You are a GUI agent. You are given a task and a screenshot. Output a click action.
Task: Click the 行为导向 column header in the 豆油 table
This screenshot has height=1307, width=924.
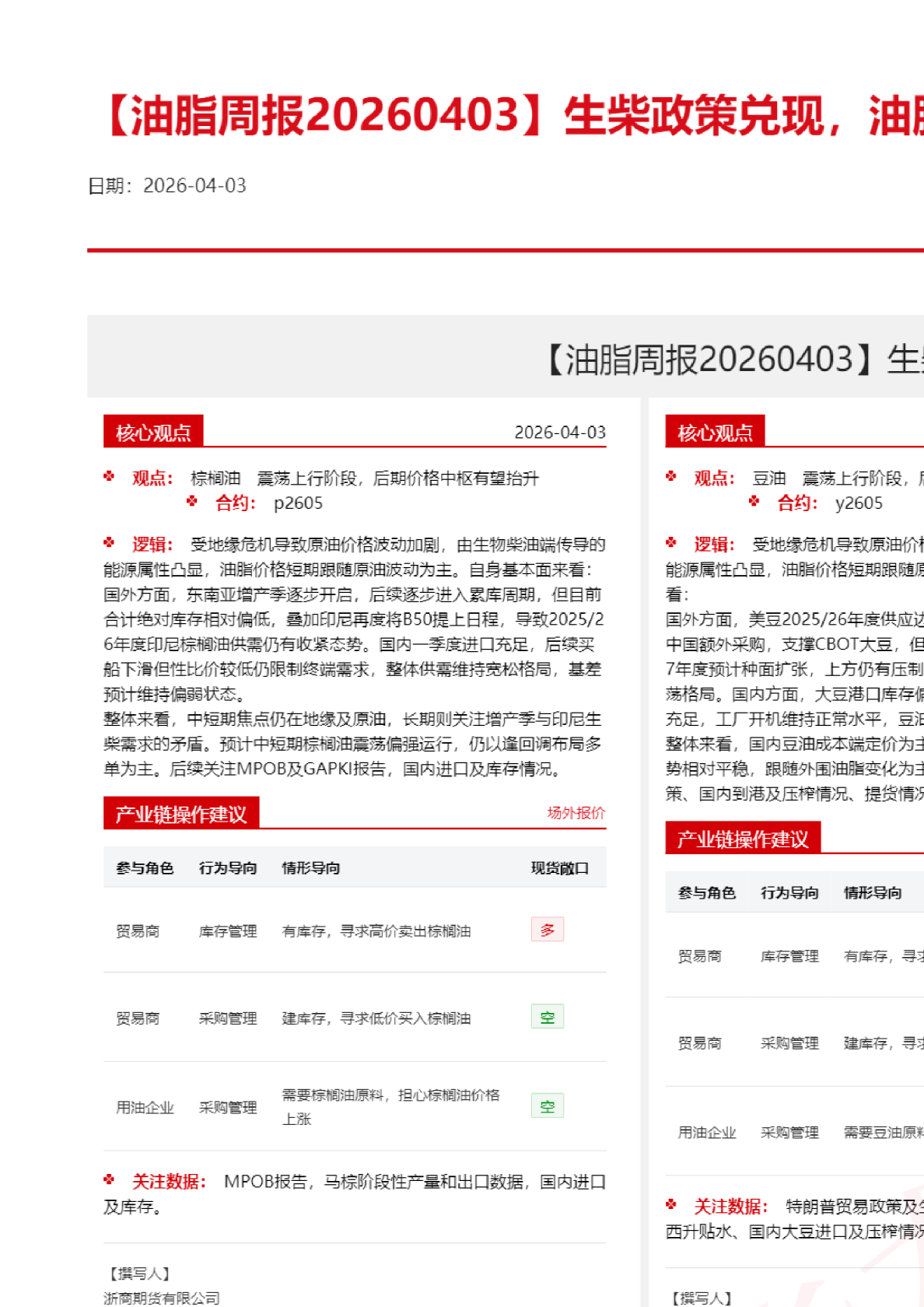tap(789, 892)
